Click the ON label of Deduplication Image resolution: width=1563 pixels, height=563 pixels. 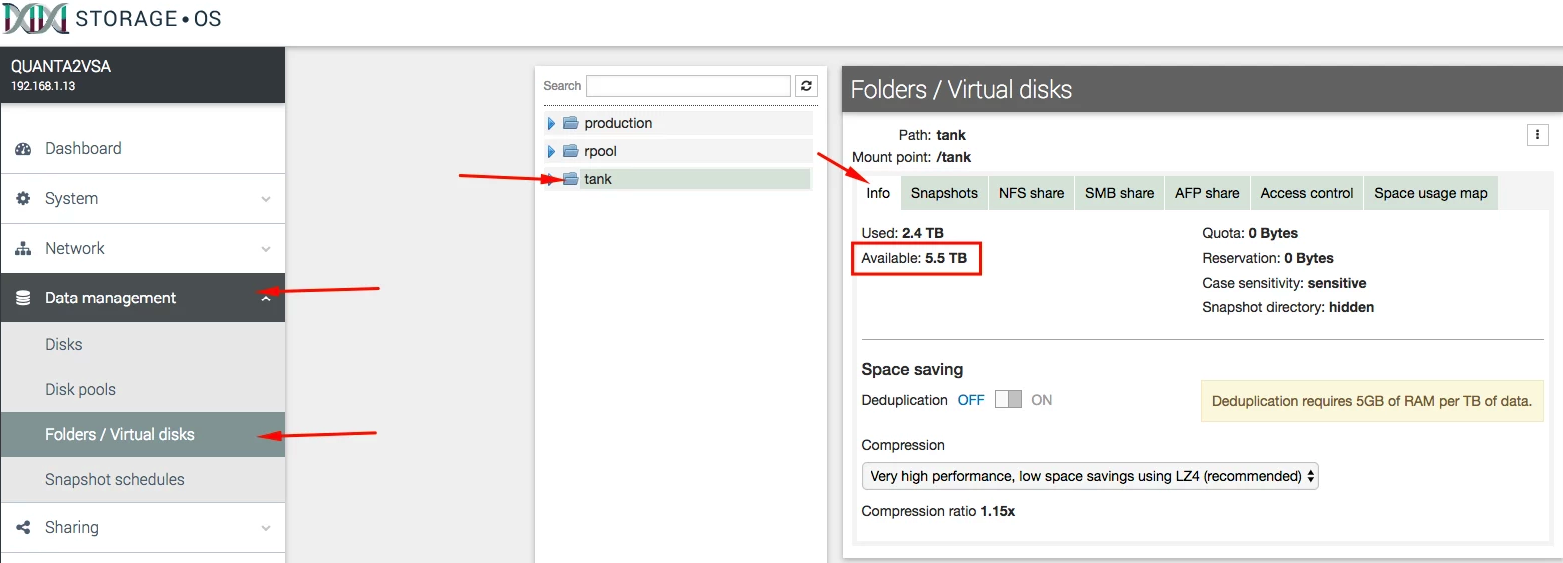[x=1042, y=400]
